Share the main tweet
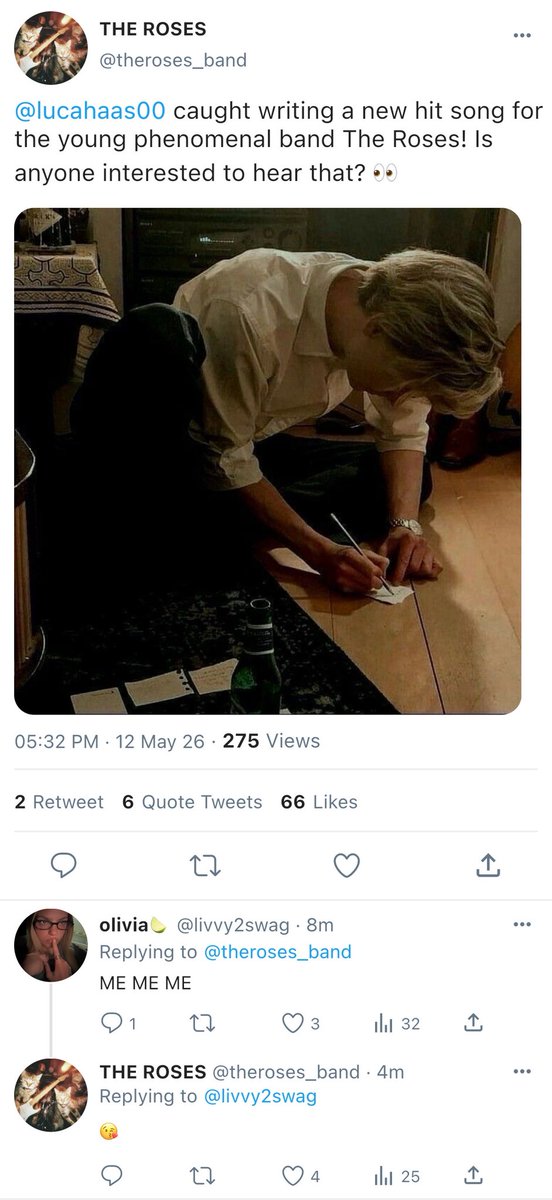 pyautogui.click(x=488, y=865)
